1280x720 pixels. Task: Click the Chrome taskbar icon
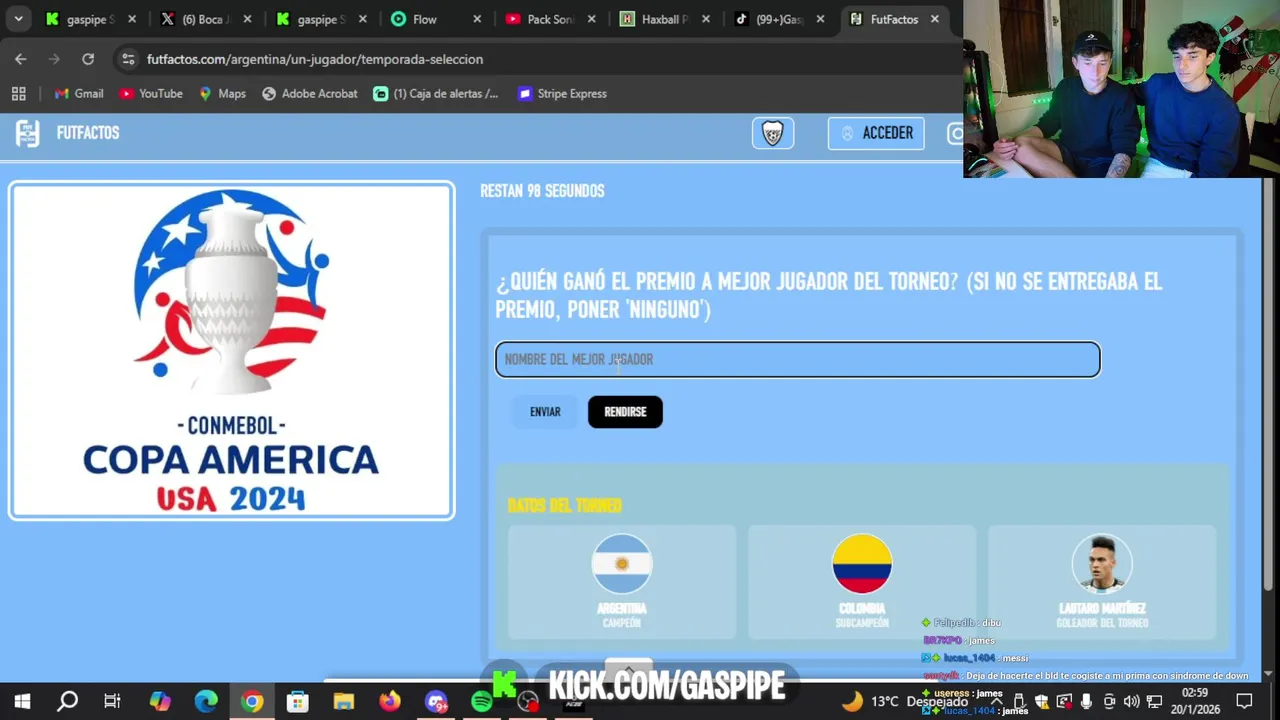click(252, 702)
